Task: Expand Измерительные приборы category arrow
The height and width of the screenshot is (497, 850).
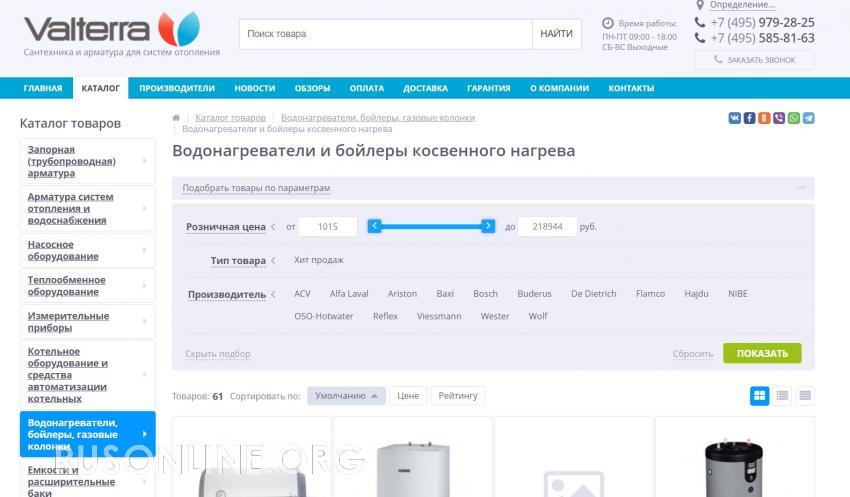Action: pos(145,321)
